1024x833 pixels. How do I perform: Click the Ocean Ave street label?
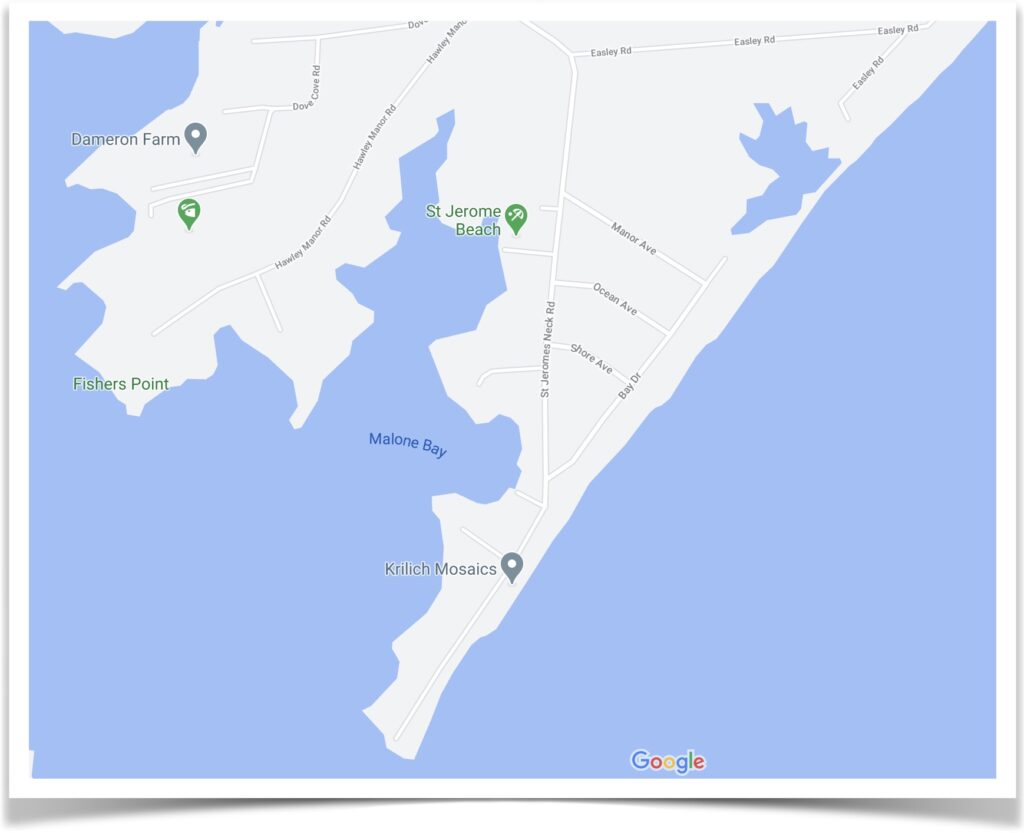[x=615, y=298]
